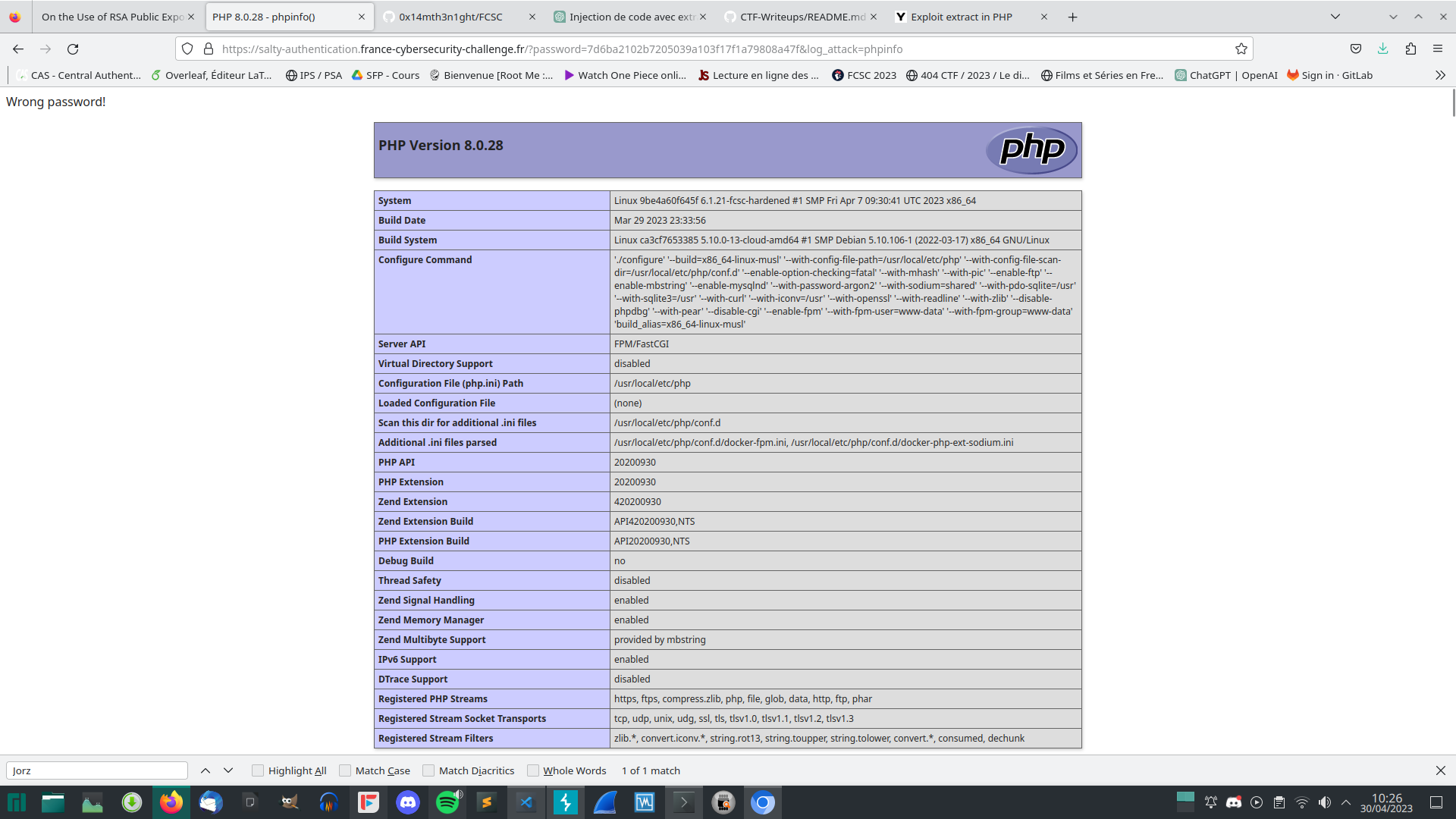
Task: Open ChatGPT | OpenAI bookmark
Action: 1225,75
